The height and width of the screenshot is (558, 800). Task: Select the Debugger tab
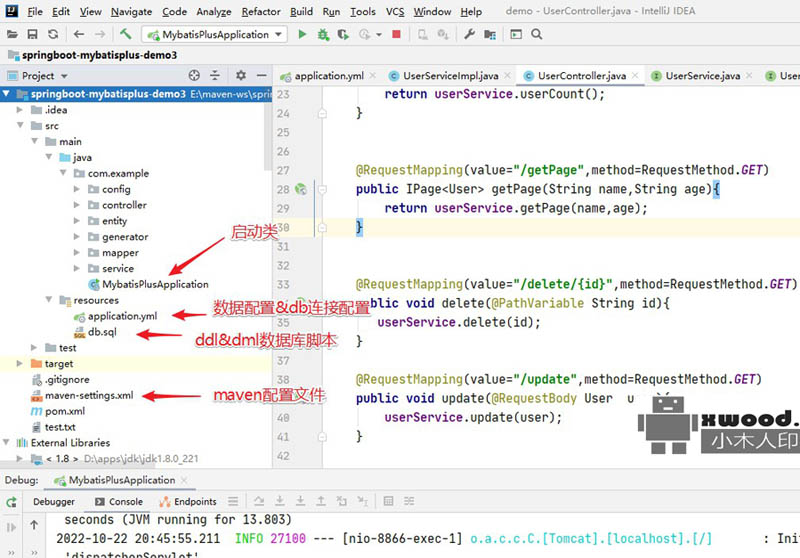54,502
